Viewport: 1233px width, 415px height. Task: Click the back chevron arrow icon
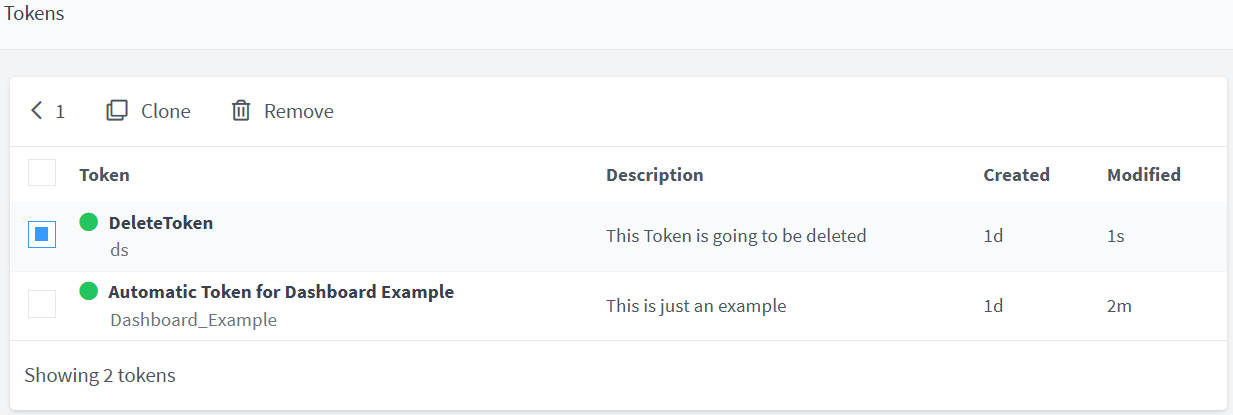pyautogui.click(x=37, y=111)
